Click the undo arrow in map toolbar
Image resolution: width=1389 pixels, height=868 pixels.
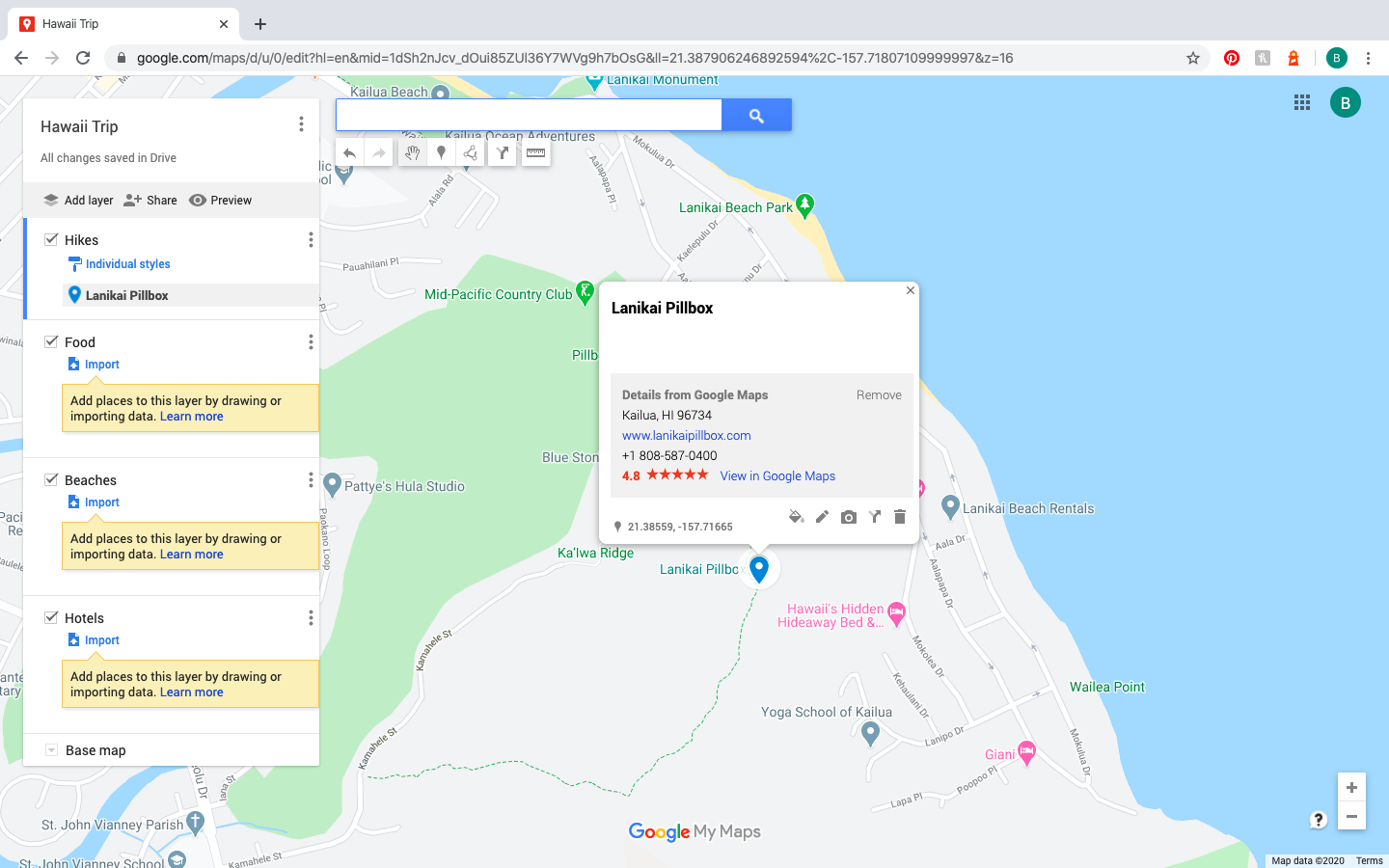point(349,153)
